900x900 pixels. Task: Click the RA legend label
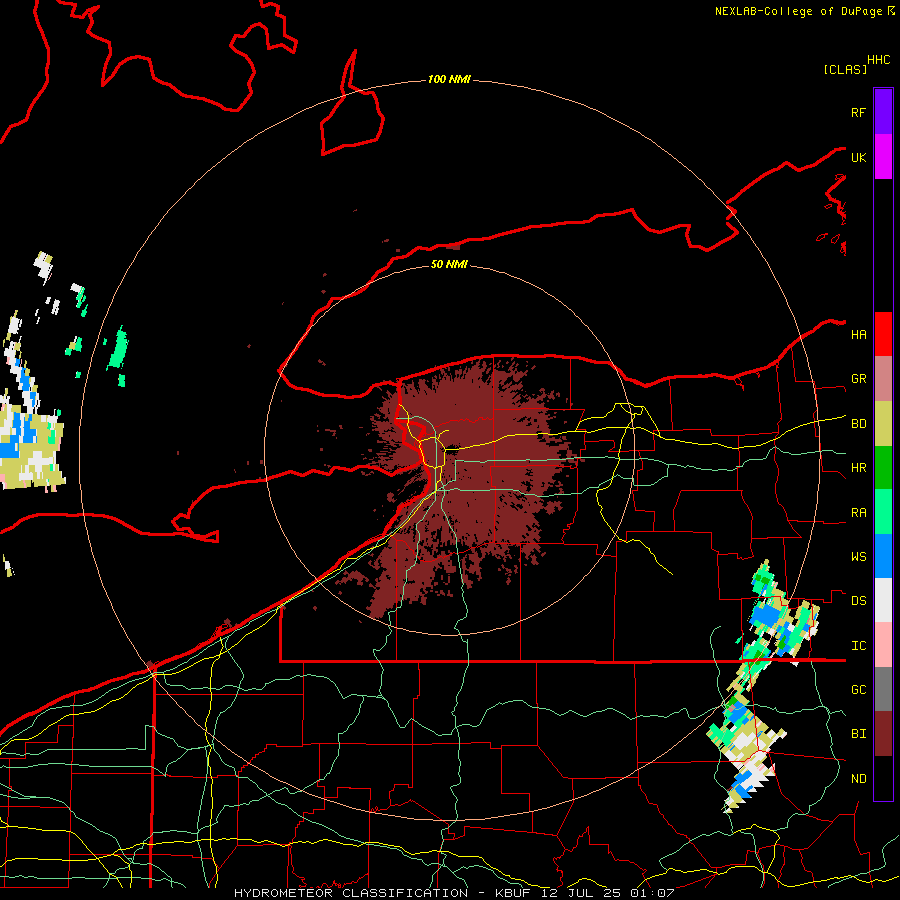point(858,513)
